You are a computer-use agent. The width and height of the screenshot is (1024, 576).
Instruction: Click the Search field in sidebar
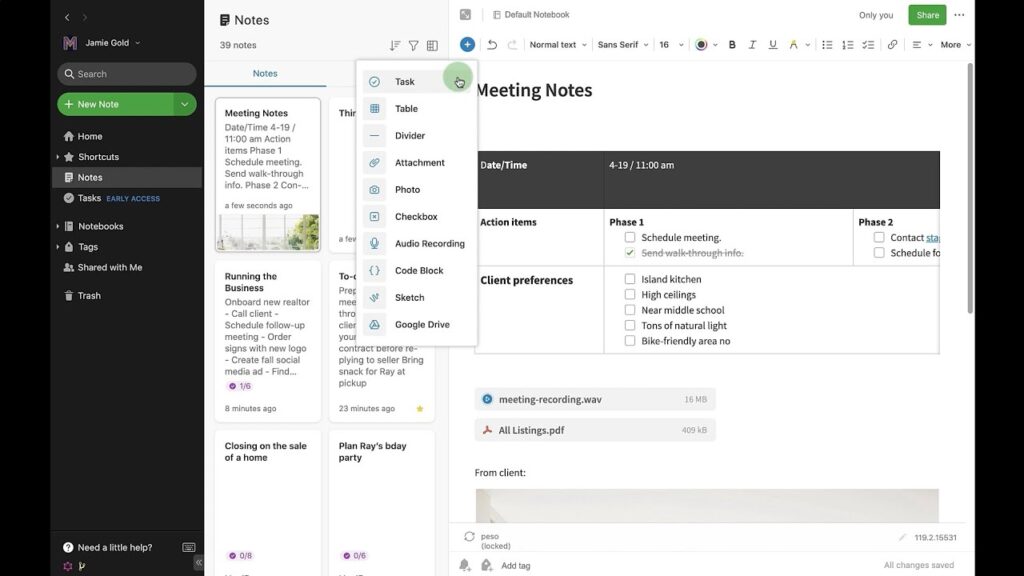[x=127, y=74]
